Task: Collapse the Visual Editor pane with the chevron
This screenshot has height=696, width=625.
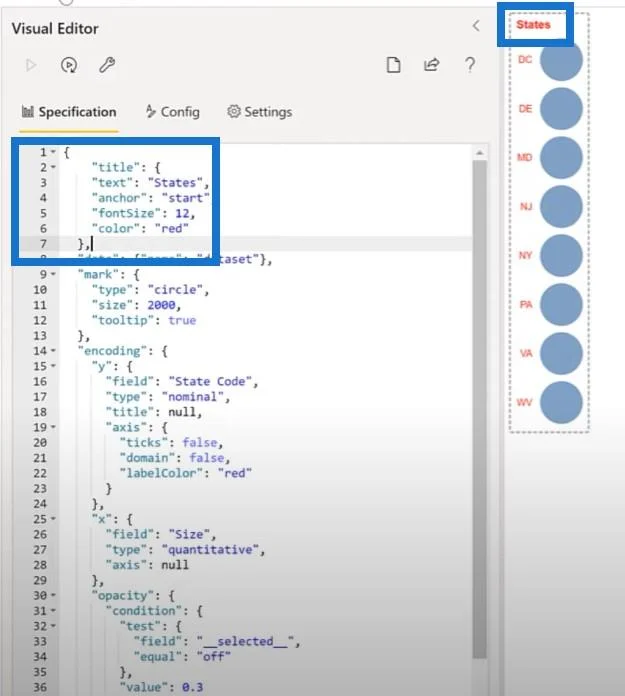Action: click(476, 26)
